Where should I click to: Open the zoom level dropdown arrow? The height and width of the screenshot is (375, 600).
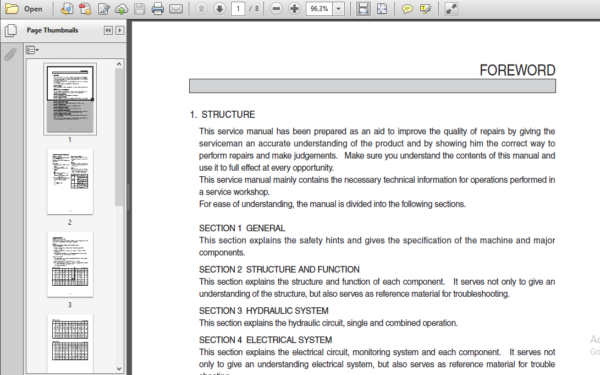[x=338, y=8]
